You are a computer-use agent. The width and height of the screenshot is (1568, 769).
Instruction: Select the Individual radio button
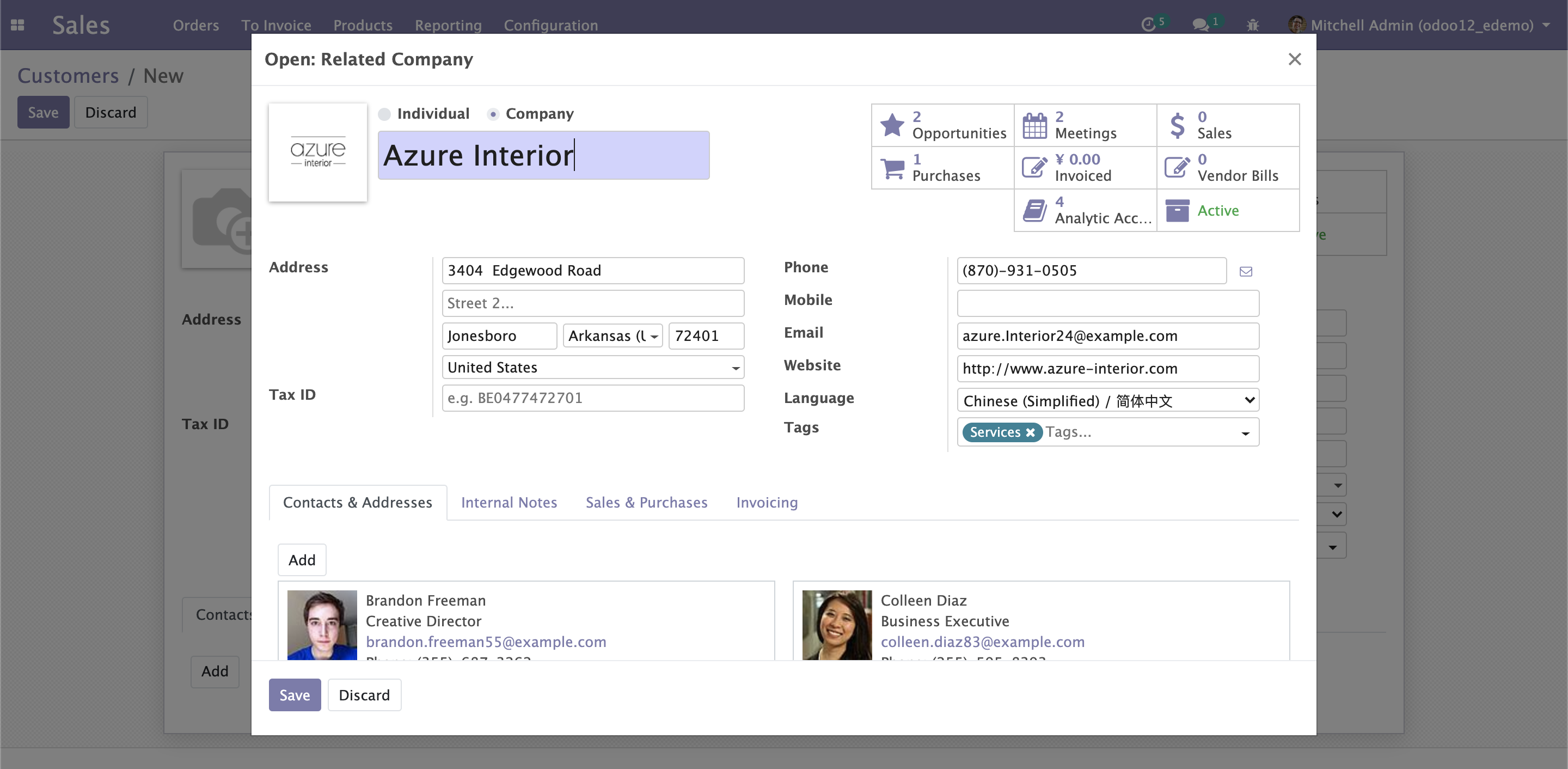pos(384,113)
